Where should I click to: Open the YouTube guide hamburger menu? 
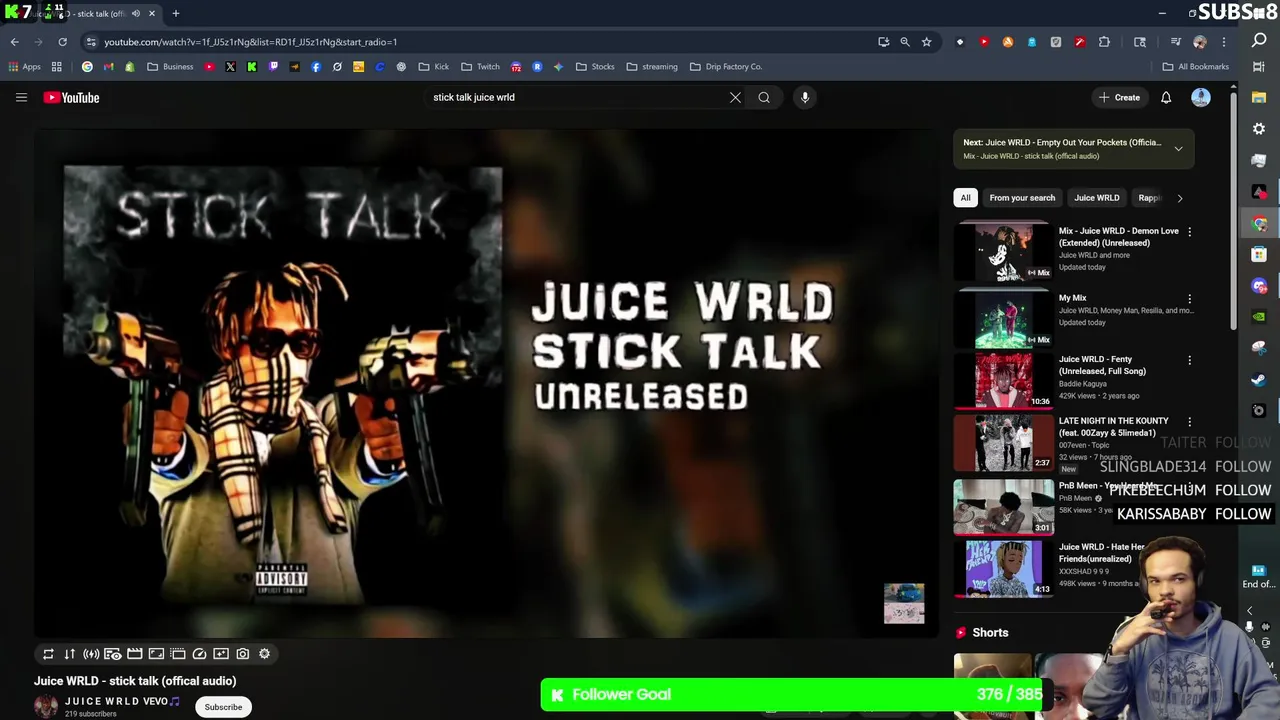21,97
